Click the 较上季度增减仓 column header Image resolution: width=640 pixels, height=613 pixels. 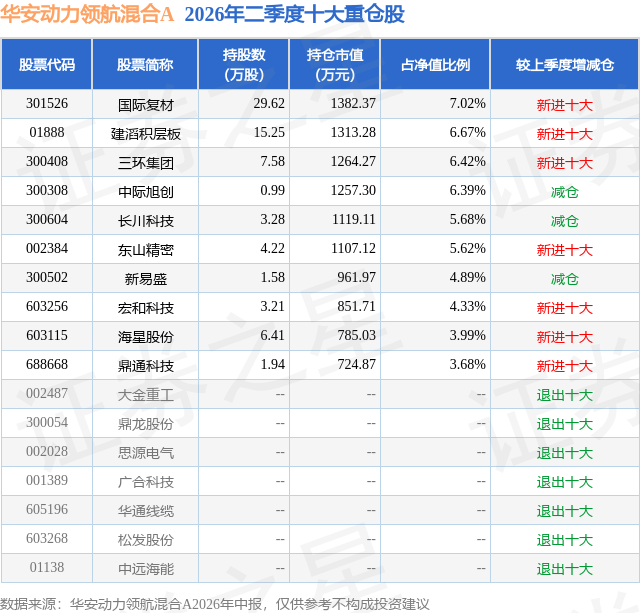[564, 64]
